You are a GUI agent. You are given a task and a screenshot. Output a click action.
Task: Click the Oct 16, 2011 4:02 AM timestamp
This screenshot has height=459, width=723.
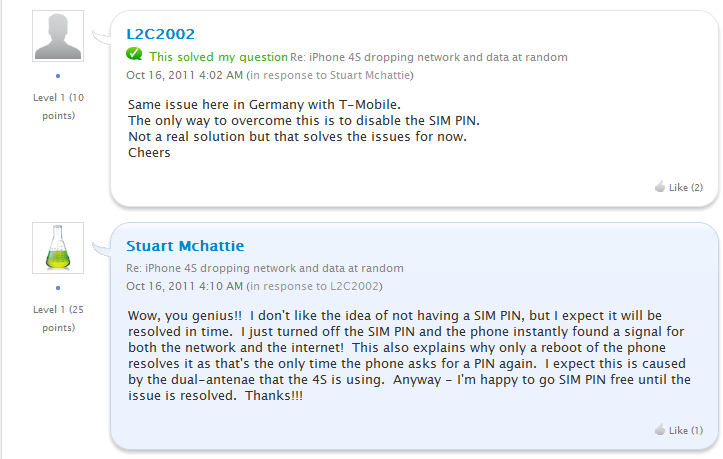click(x=184, y=75)
